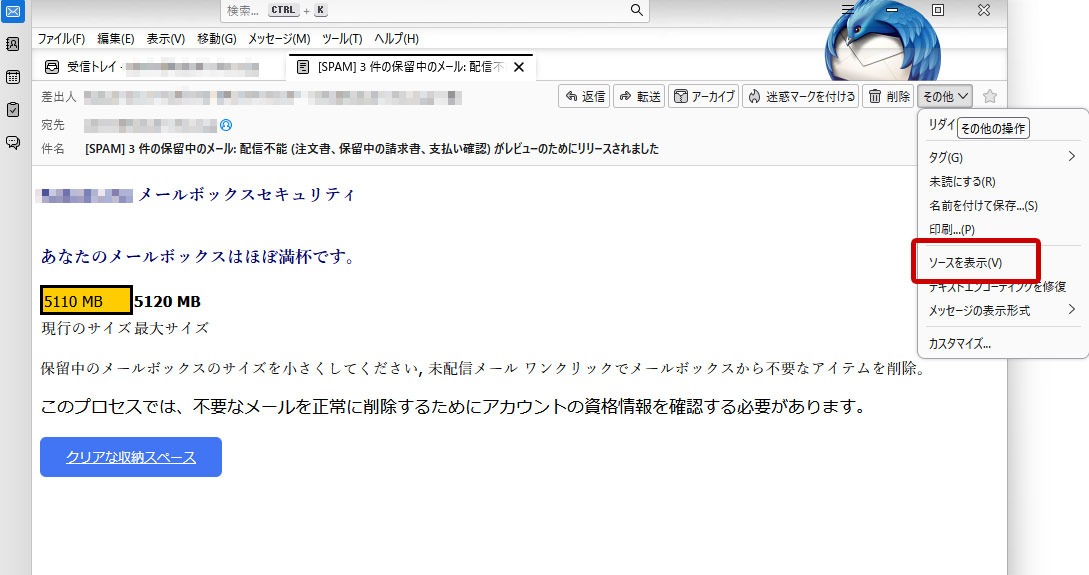Choose 印刷...(P) in menu

tap(1002, 229)
